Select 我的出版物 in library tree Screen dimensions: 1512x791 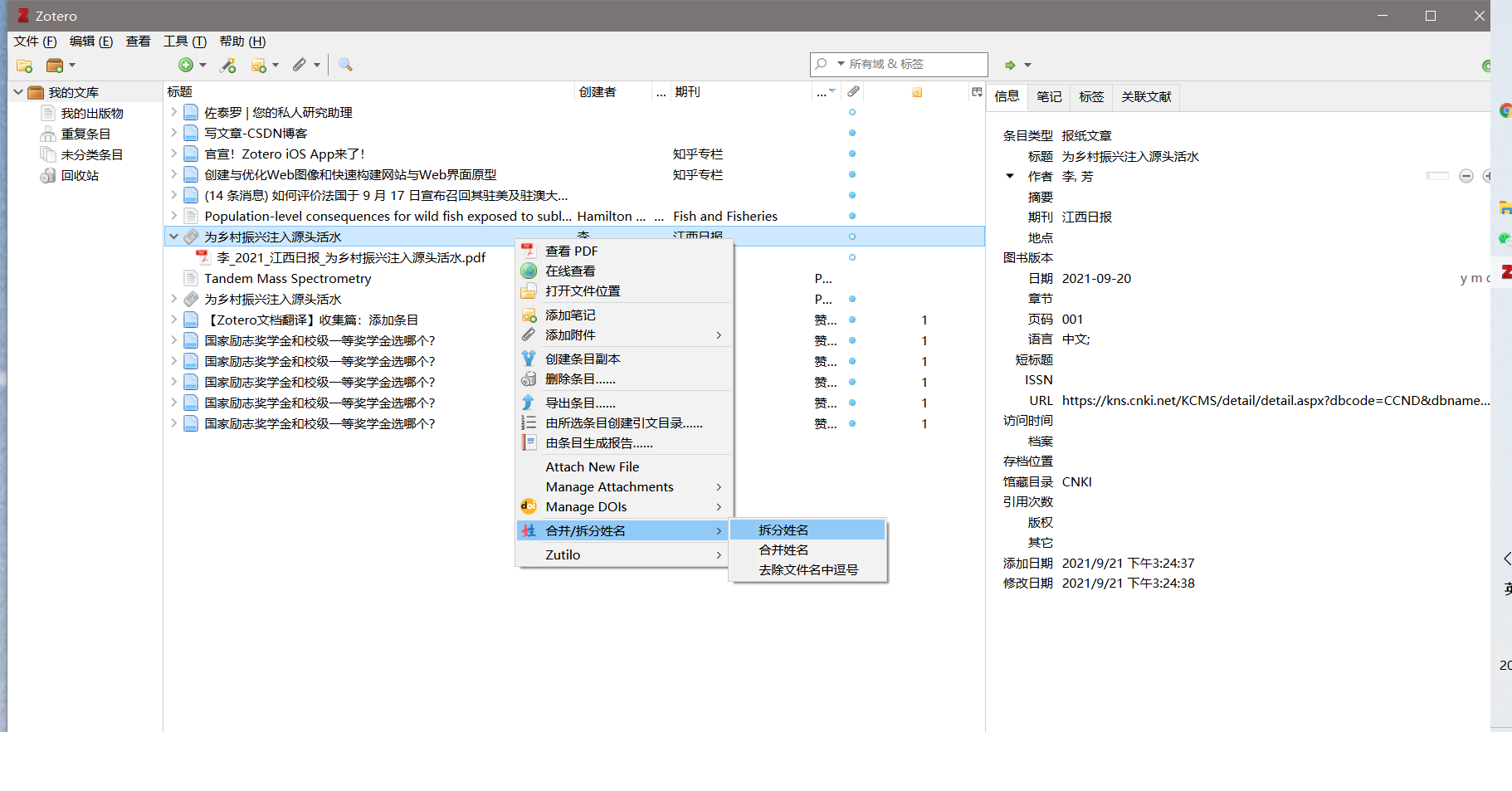92,113
